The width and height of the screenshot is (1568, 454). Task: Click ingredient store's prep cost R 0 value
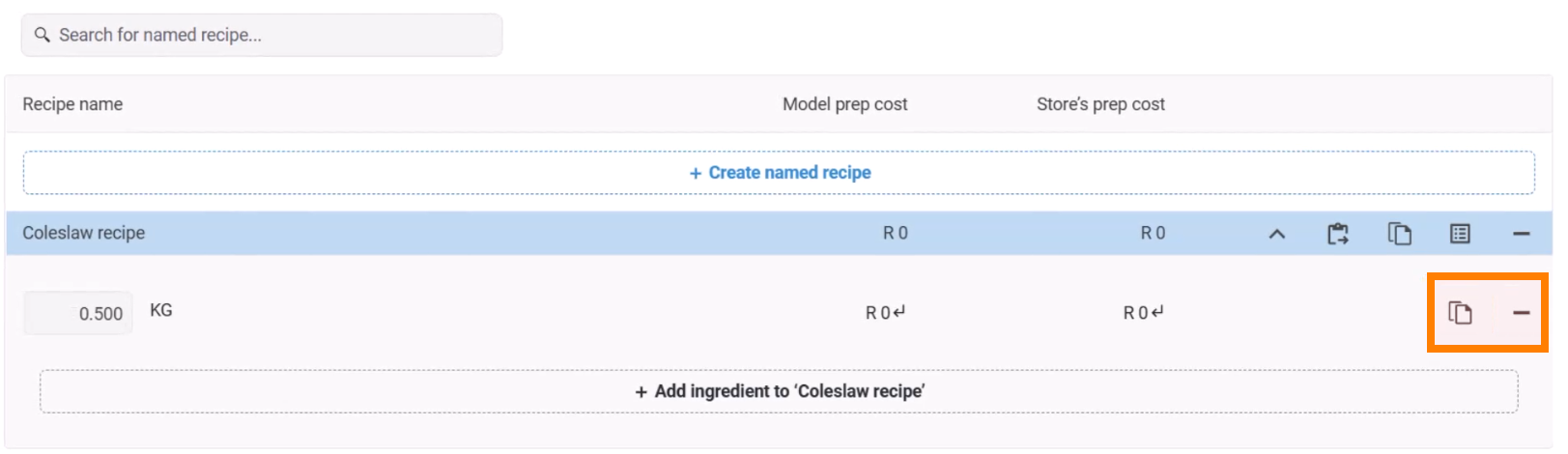point(1135,313)
